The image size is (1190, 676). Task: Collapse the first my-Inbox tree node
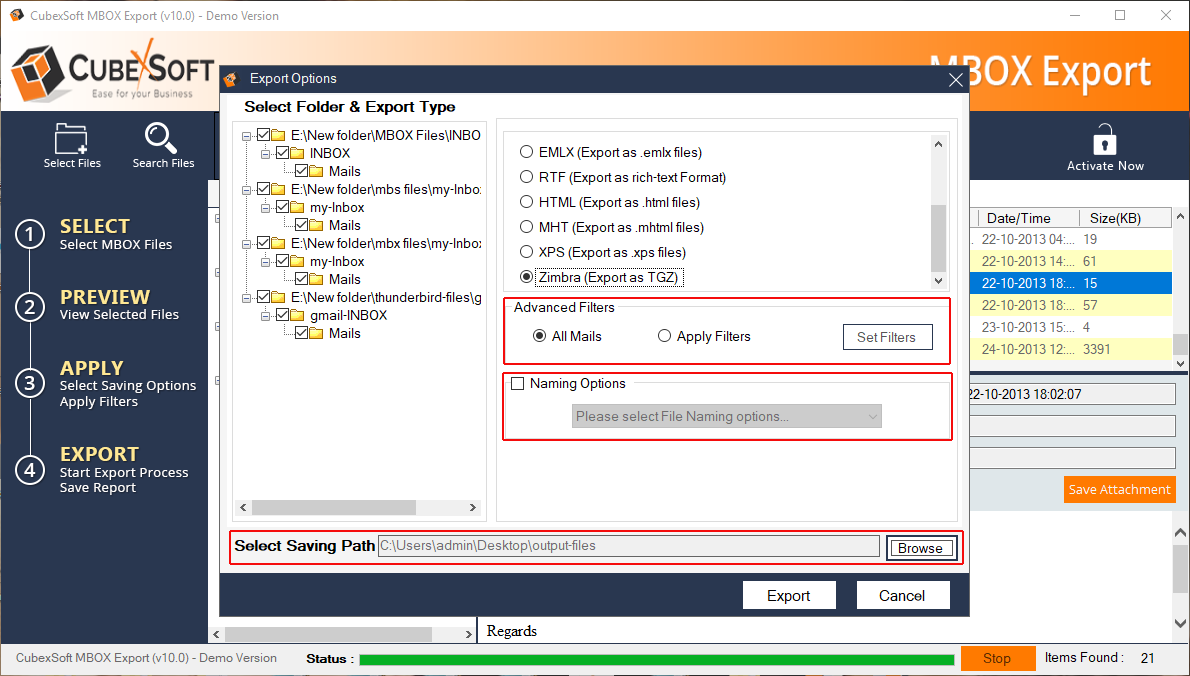point(265,208)
